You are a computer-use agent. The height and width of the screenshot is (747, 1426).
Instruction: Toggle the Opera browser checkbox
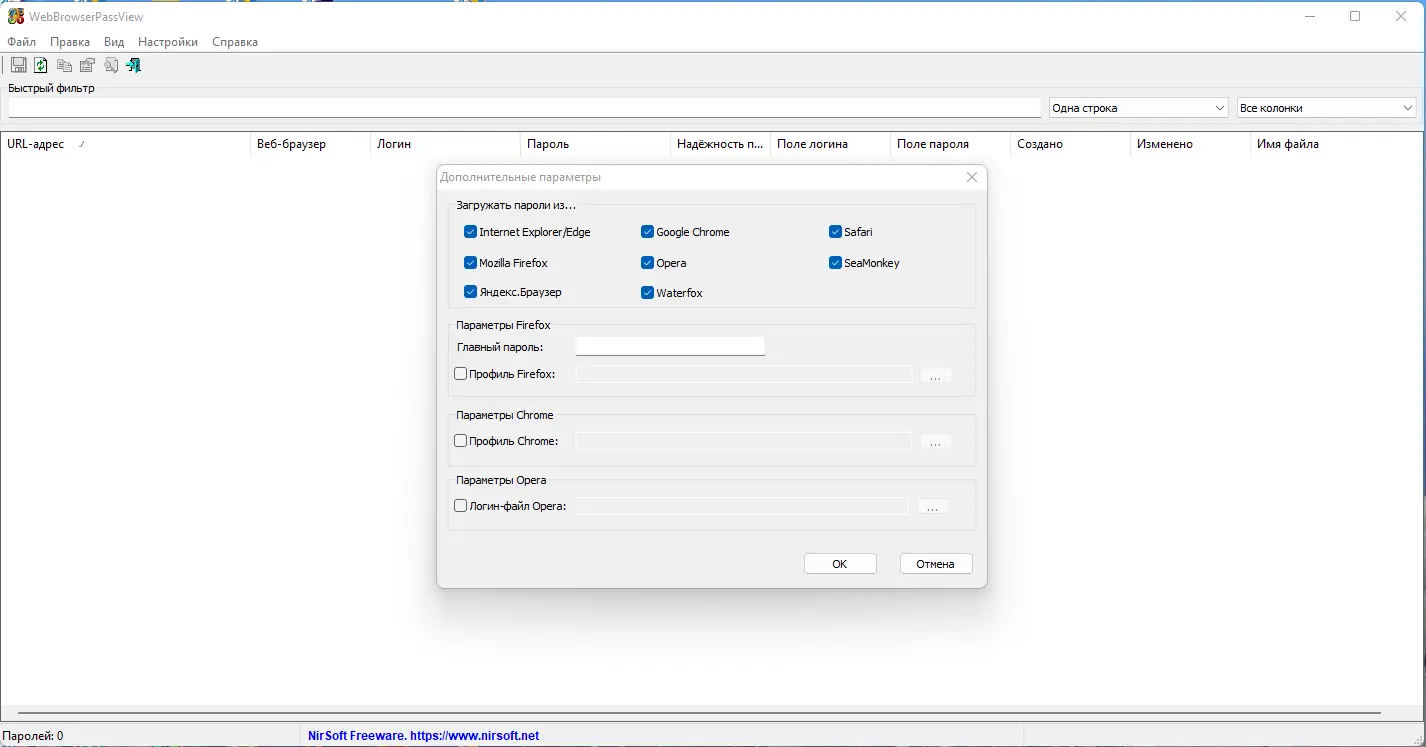[647, 263]
